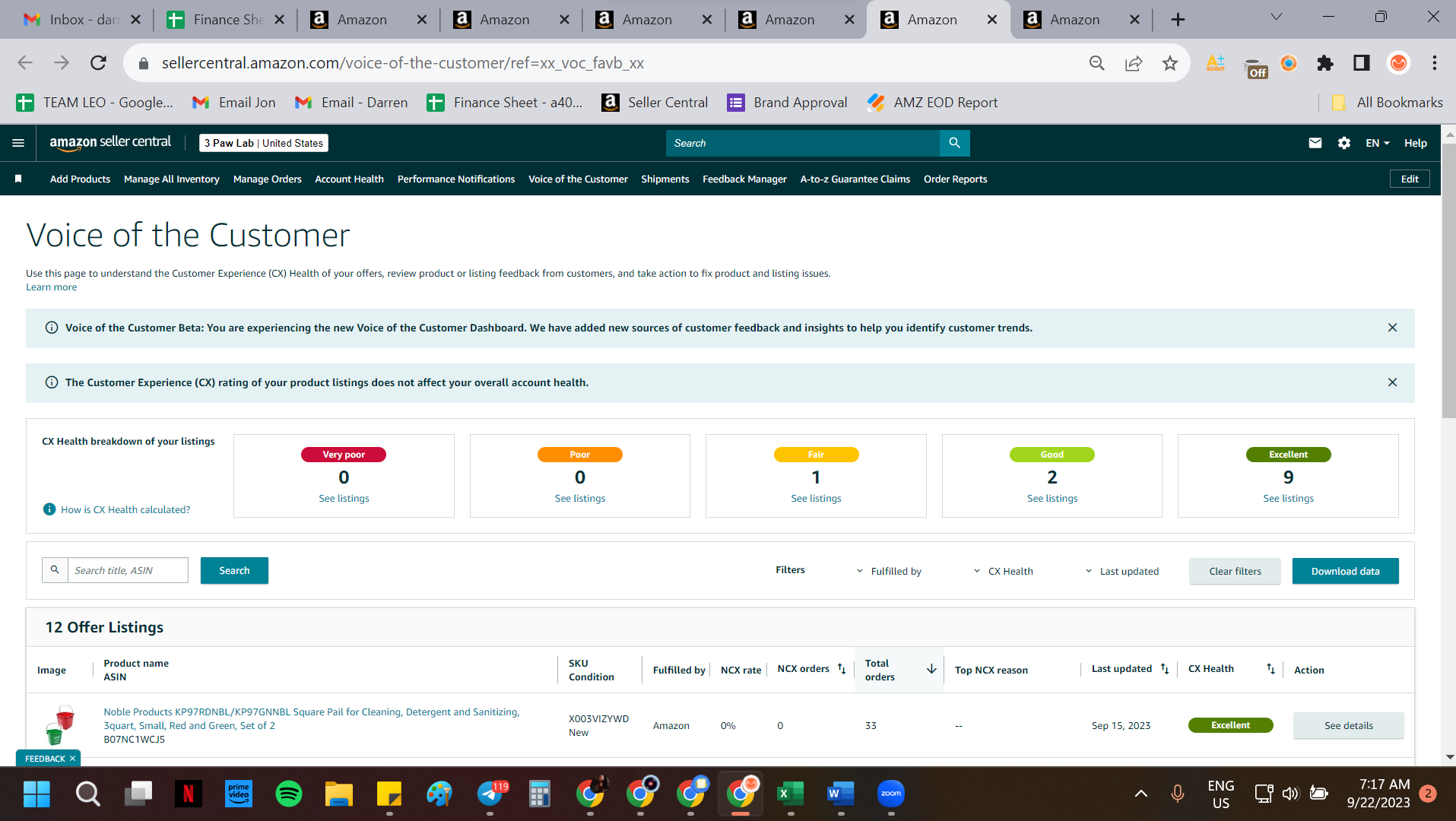1456x821 pixels.
Task: Open the zoom magnifier icon in address bar
Action: [x=1097, y=63]
